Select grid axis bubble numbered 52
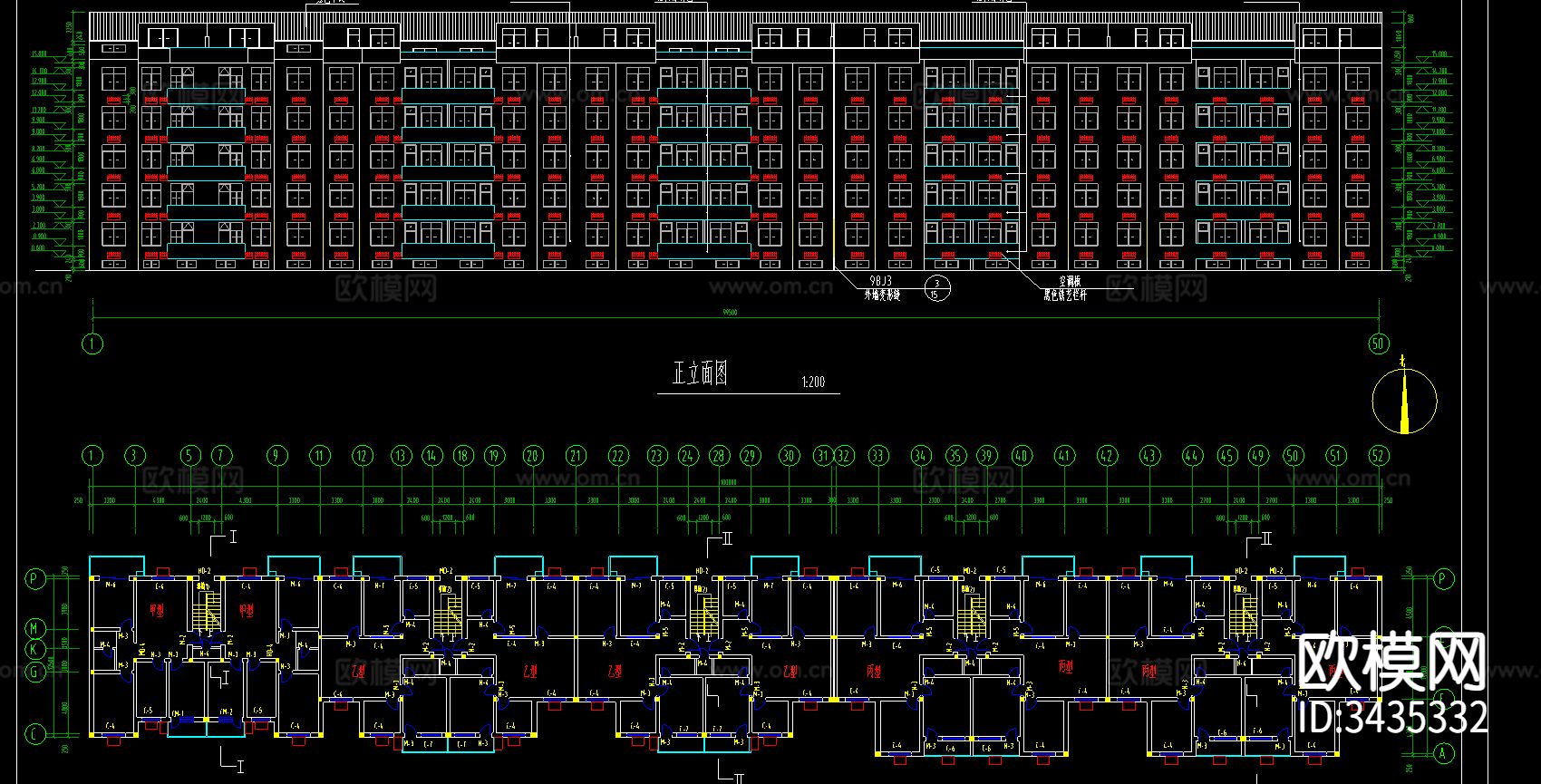This screenshot has height=784, width=1541. coord(1379,455)
